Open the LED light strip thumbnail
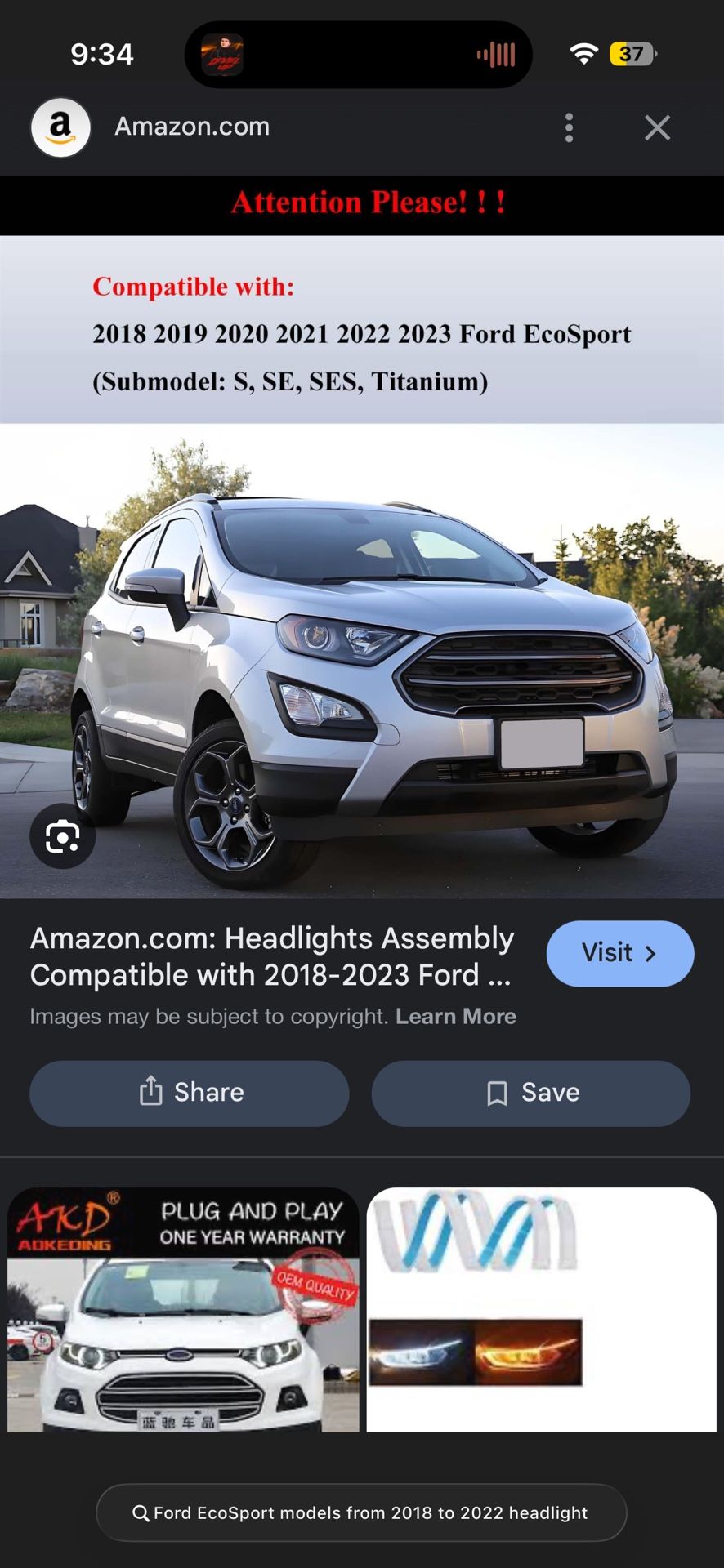 tap(542, 1309)
